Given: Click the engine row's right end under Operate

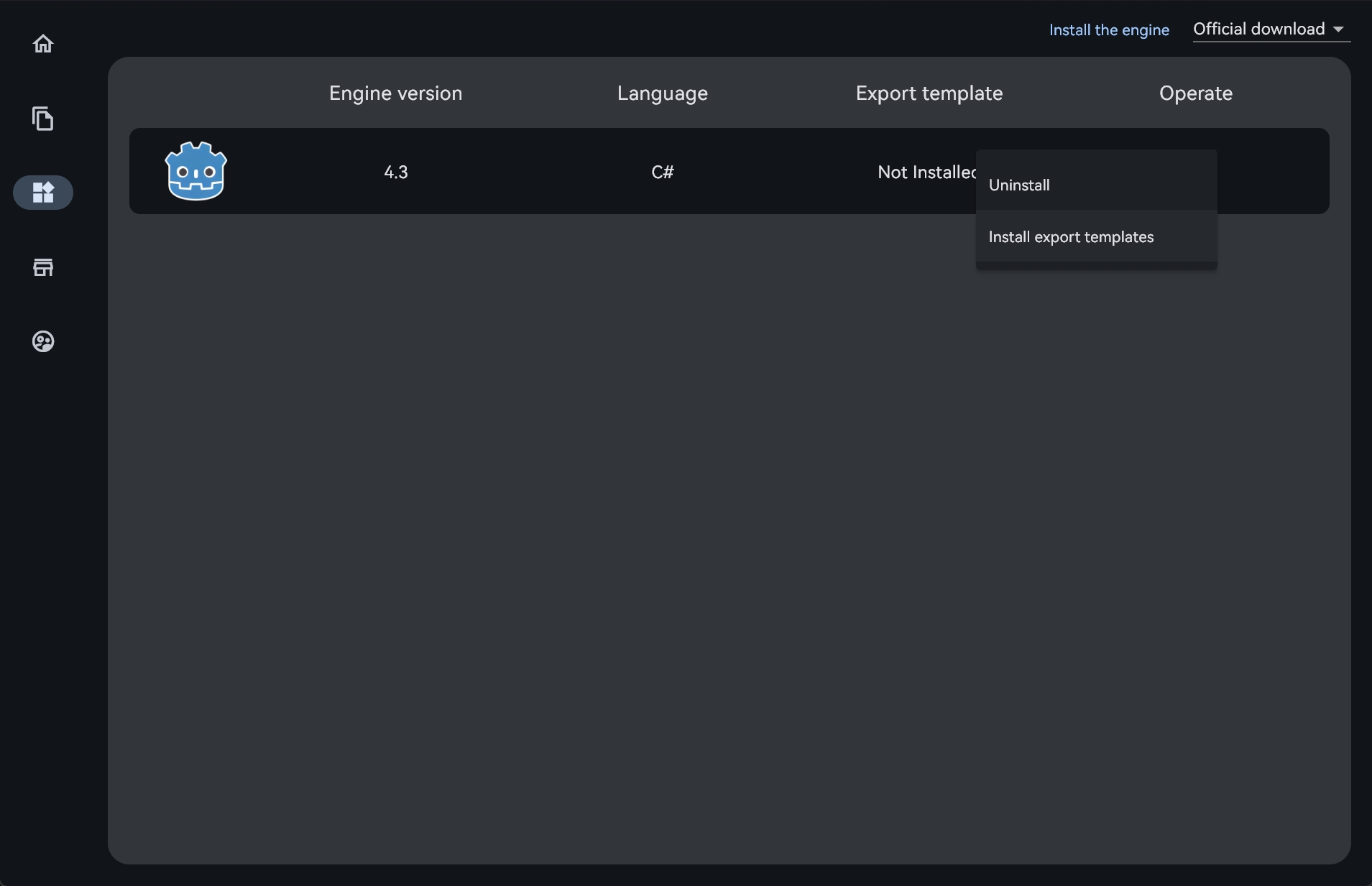Looking at the screenshot, I should pyautogui.click(x=1272, y=172).
